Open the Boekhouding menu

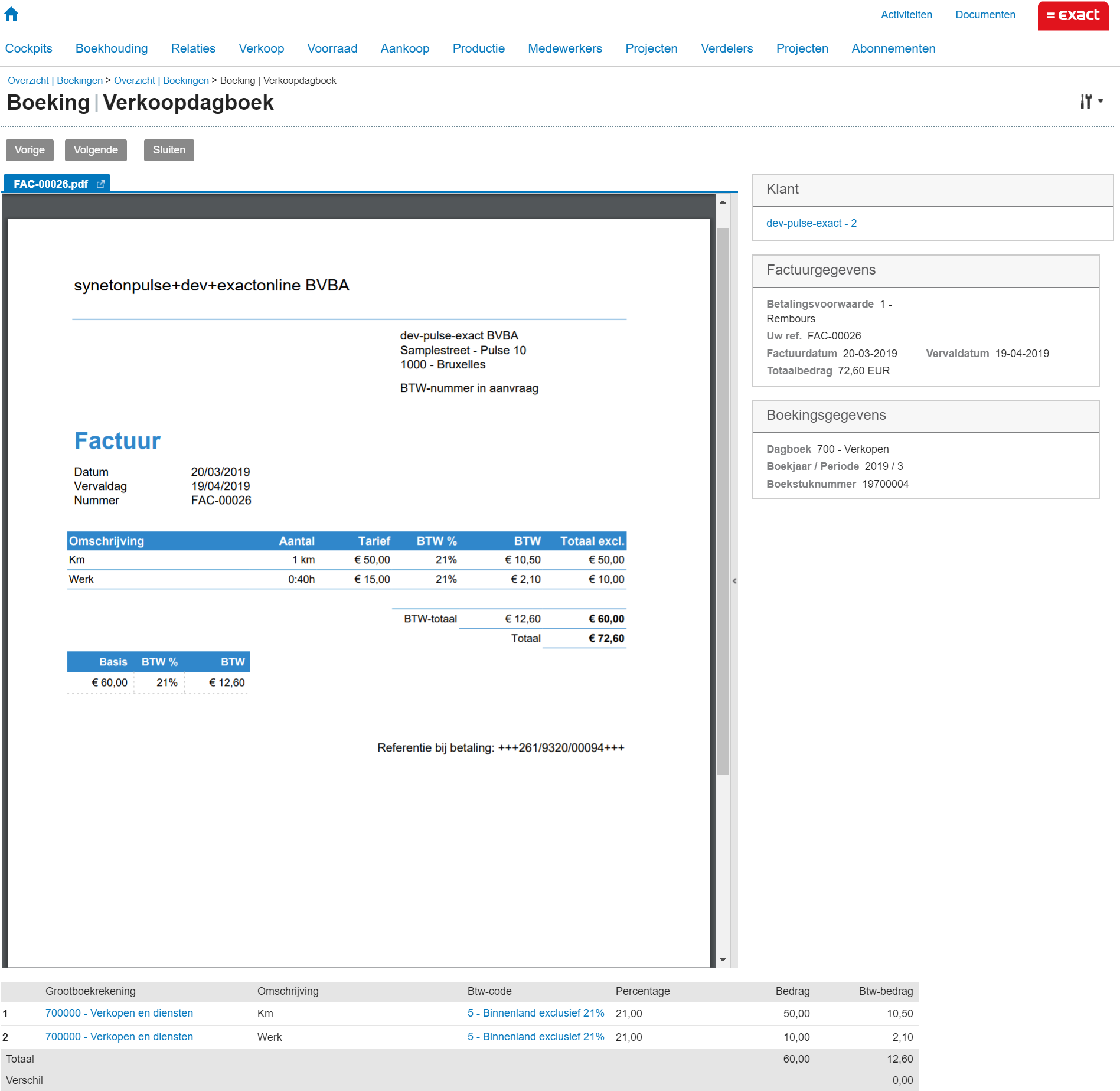(112, 48)
